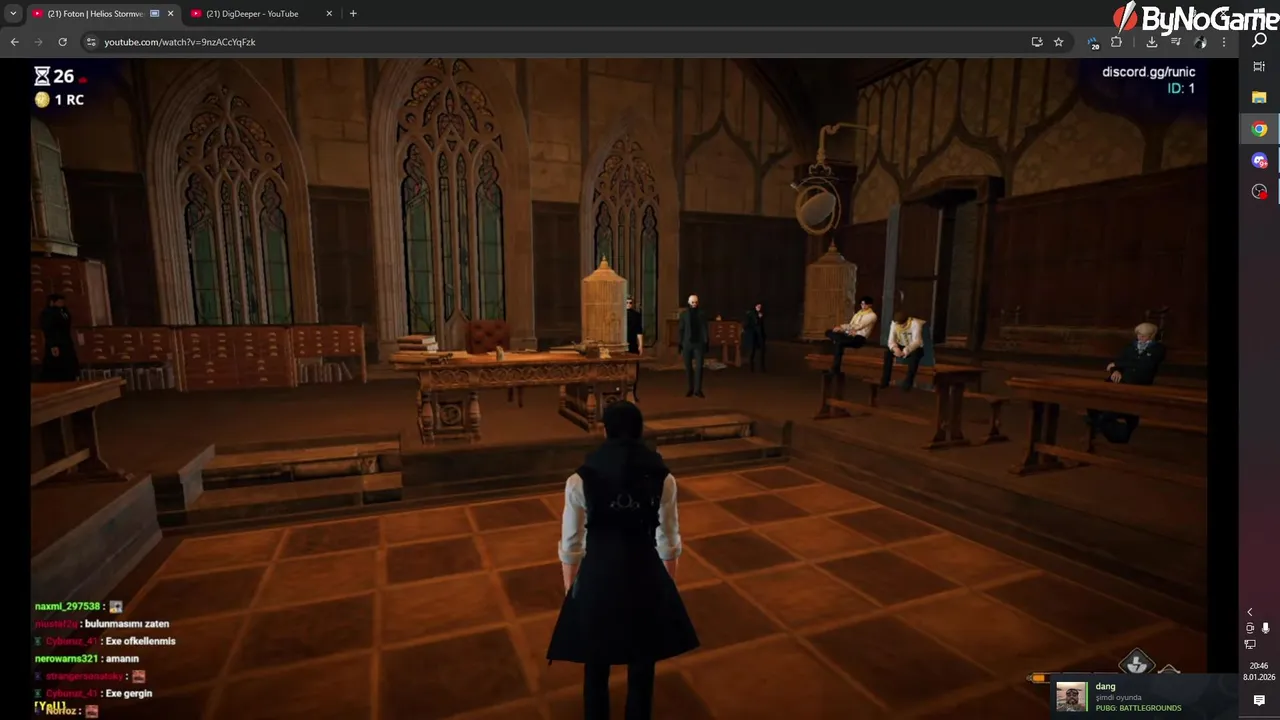The height and width of the screenshot is (720, 1280).
Task: Click the hourglass timer showing 26
Action: point(54,76)
